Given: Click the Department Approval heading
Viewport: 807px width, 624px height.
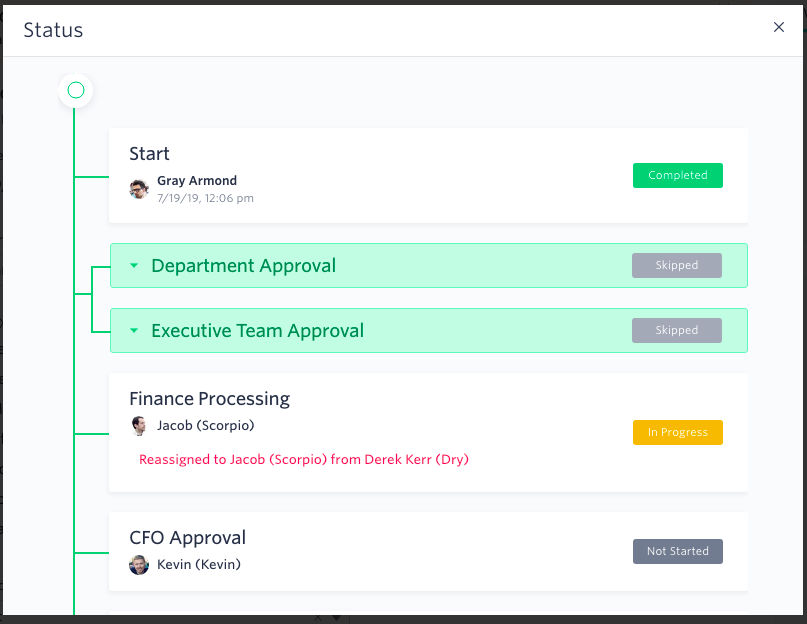Looking at the screenshot, I should [x=243, y=266].
